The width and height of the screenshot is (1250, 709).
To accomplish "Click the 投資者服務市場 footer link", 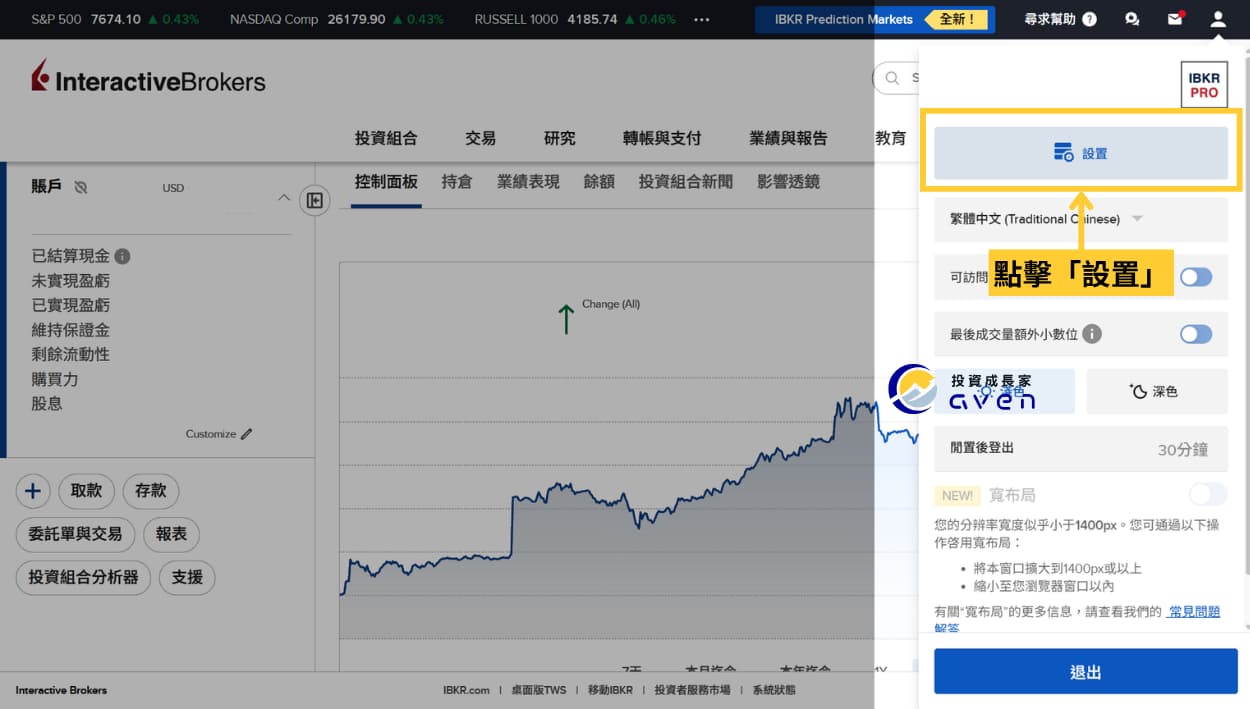I will [692, 690].
